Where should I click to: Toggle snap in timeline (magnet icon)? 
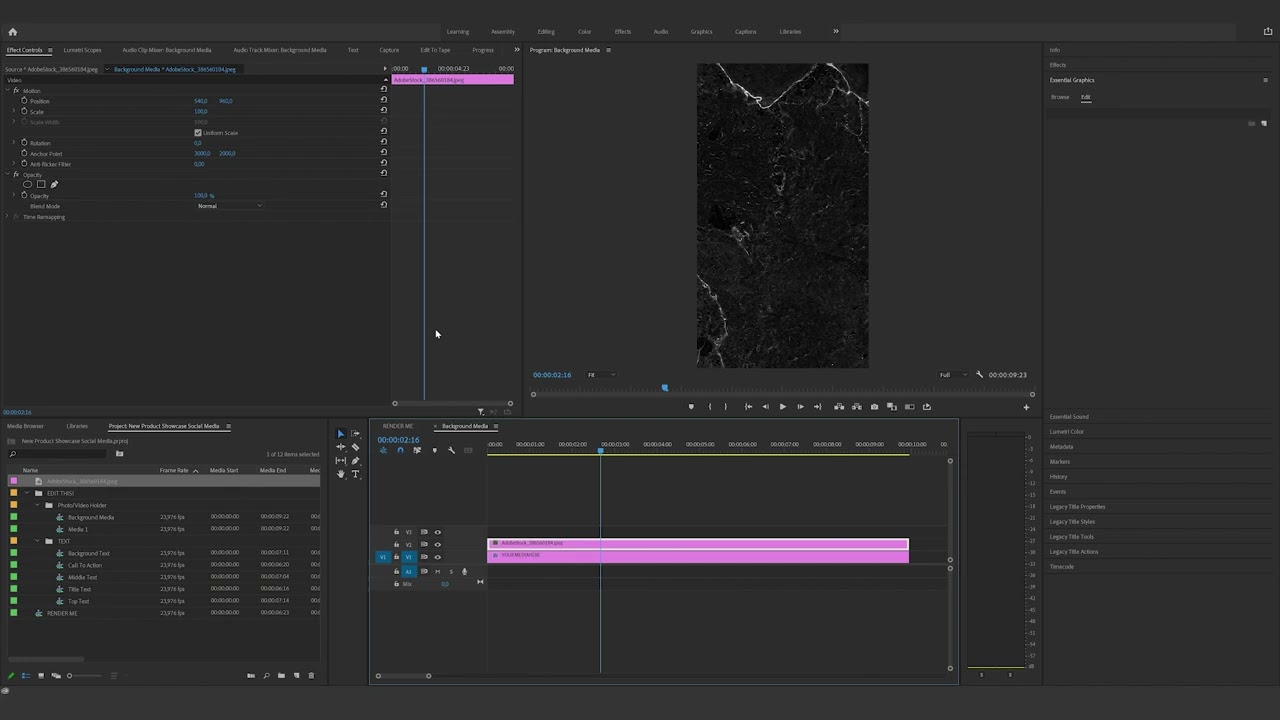[x=400, y=450]
